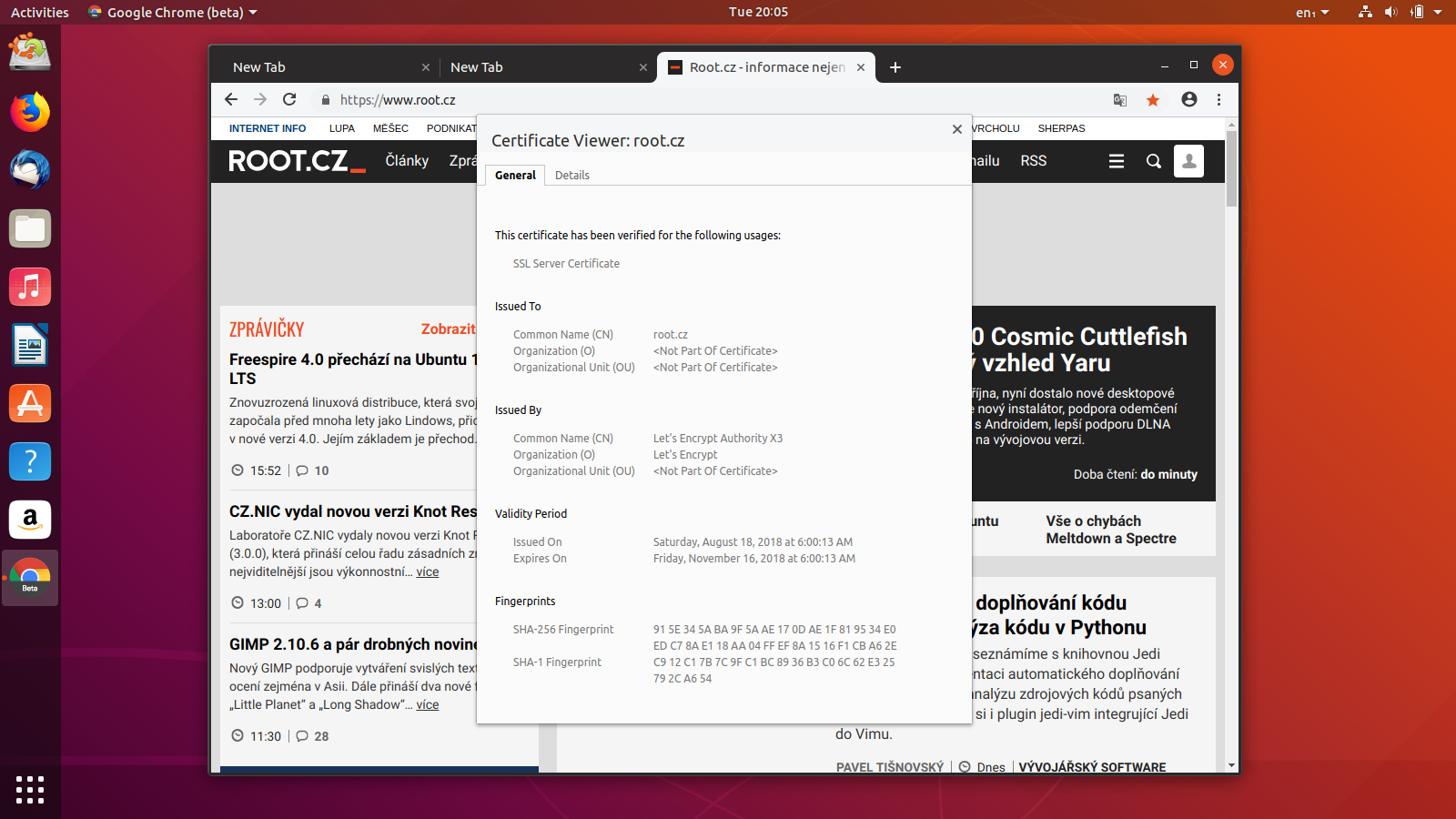Viewport: 1456px width, 819px height.
Task: Launch Firefox from the dock
Action: 30,112
